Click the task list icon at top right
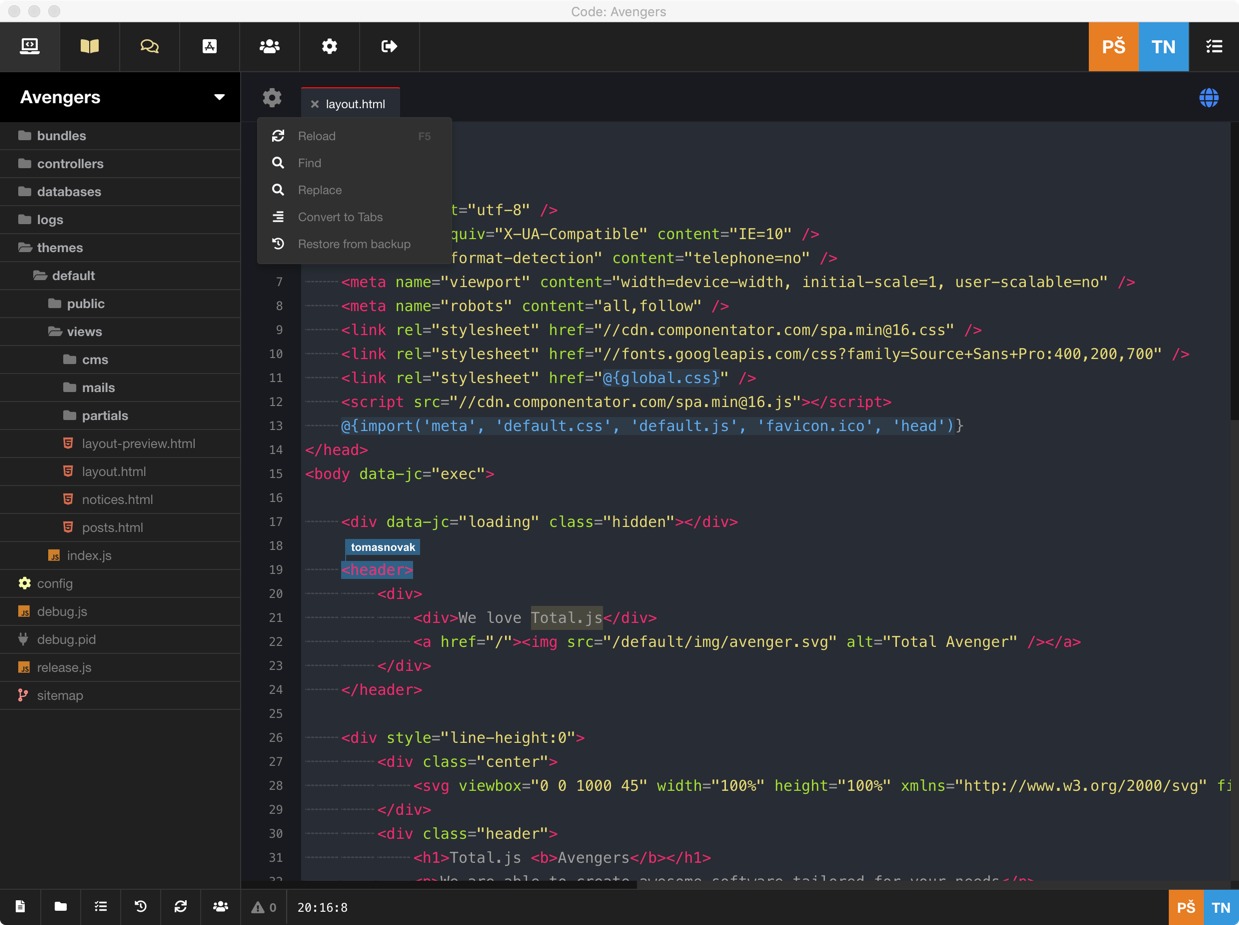 click(1213, 46)
